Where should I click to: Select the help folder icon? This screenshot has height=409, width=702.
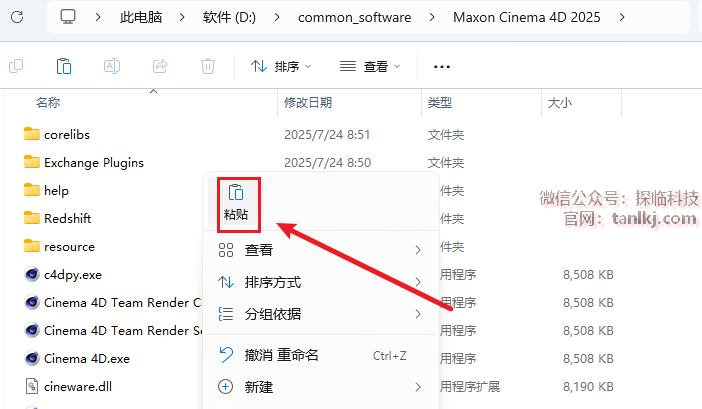coord(32,190)
